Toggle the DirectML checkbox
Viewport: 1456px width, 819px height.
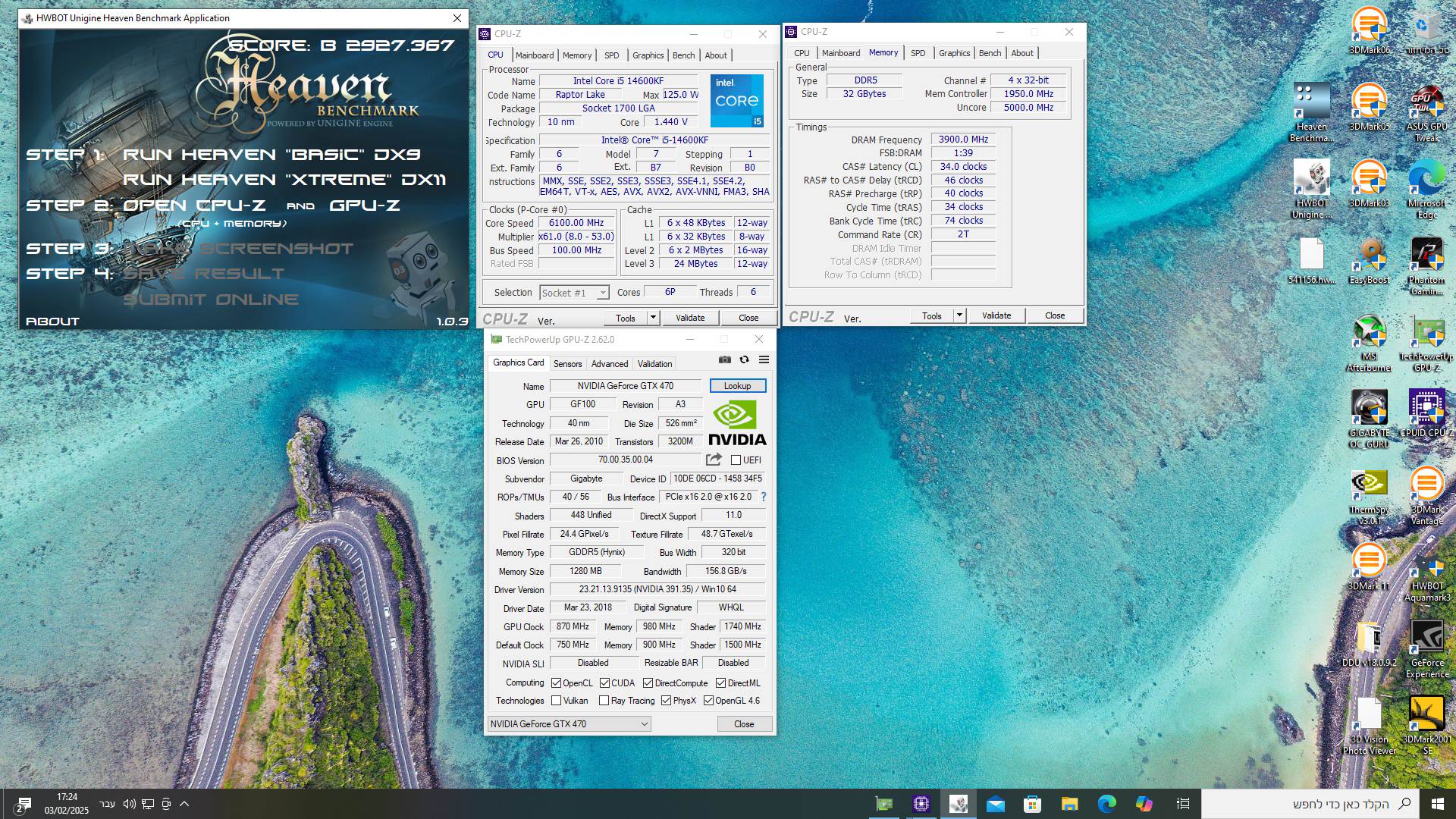(x=721, y=683)
